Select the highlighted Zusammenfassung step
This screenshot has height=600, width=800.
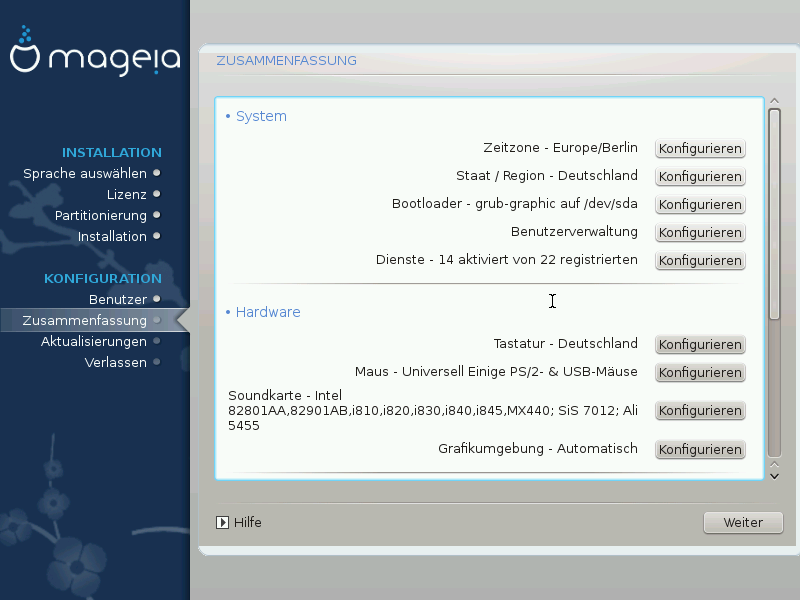84,320
